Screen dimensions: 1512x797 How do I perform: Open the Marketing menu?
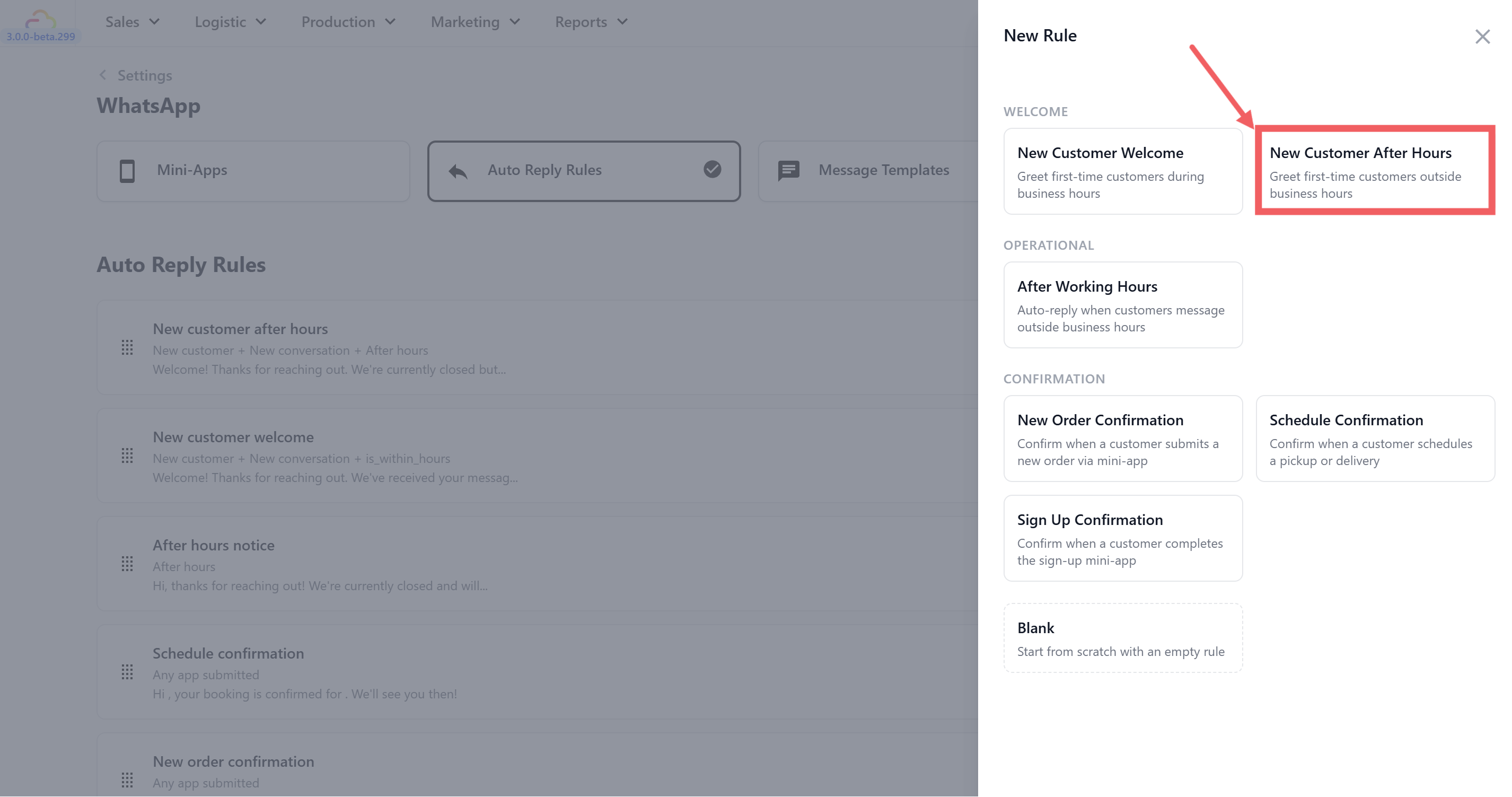pyautogui.click(x=475, y=22)
